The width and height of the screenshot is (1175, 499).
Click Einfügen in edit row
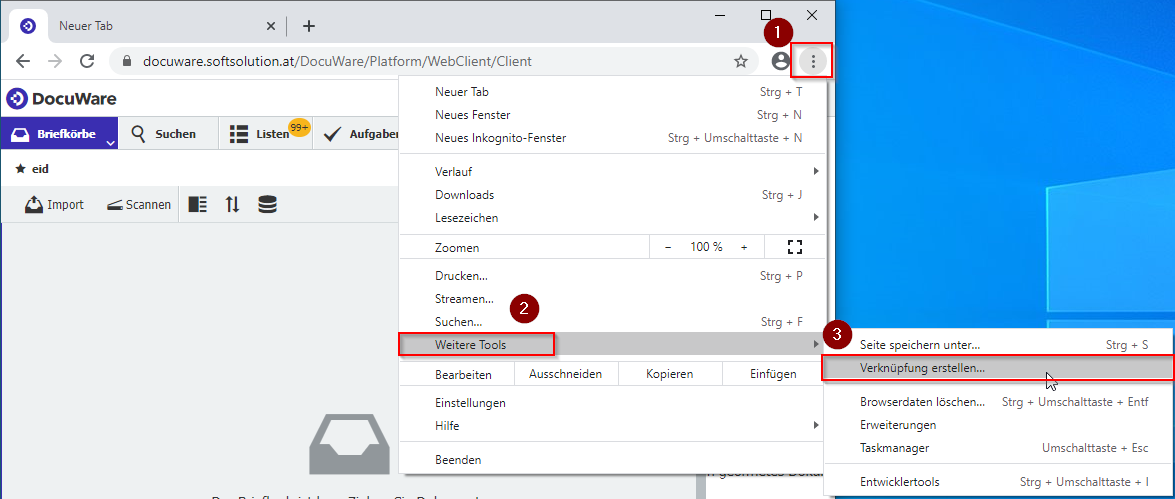click(773, 374)
